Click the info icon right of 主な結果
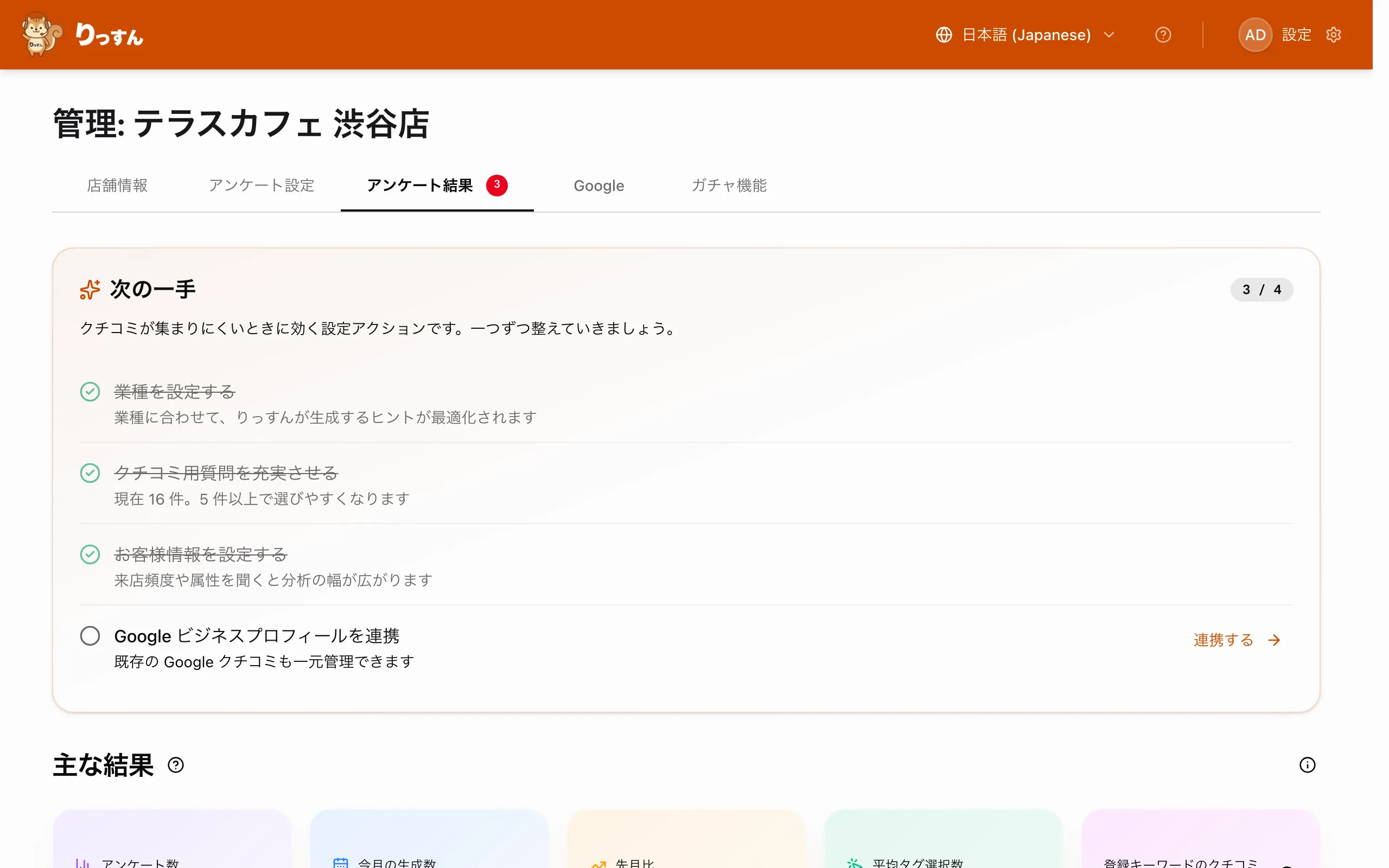Image resolution: width=1389 pixels, height=868 pixels. point(1307,765)
